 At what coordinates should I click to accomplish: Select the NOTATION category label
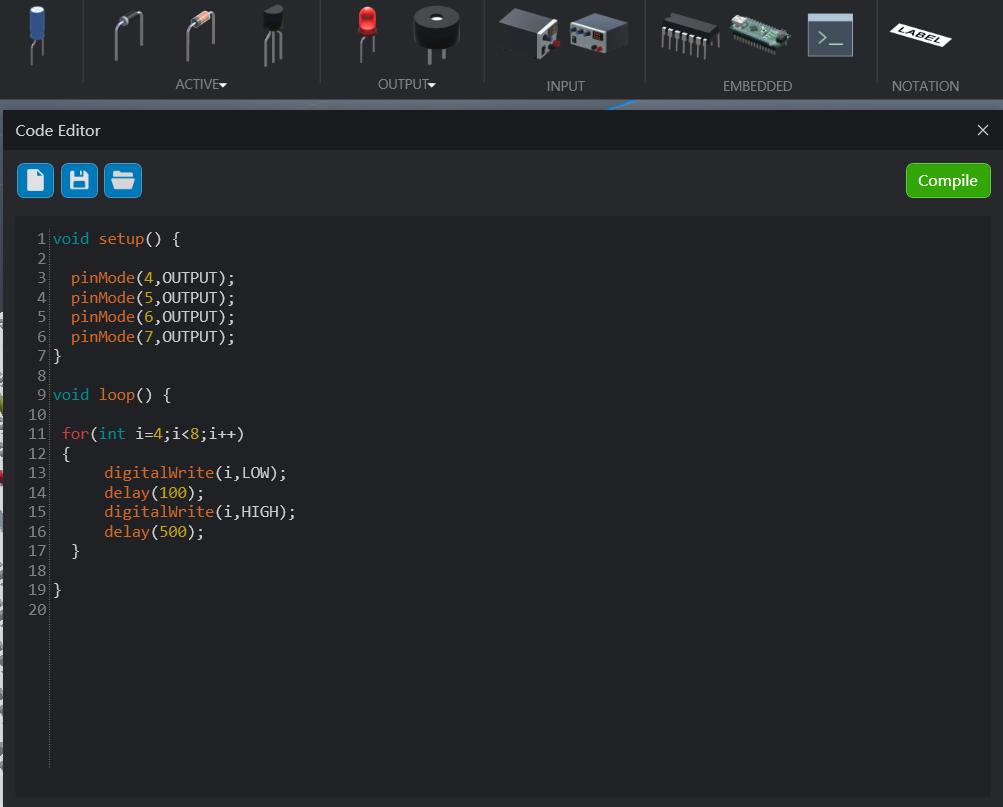(925, 86)
